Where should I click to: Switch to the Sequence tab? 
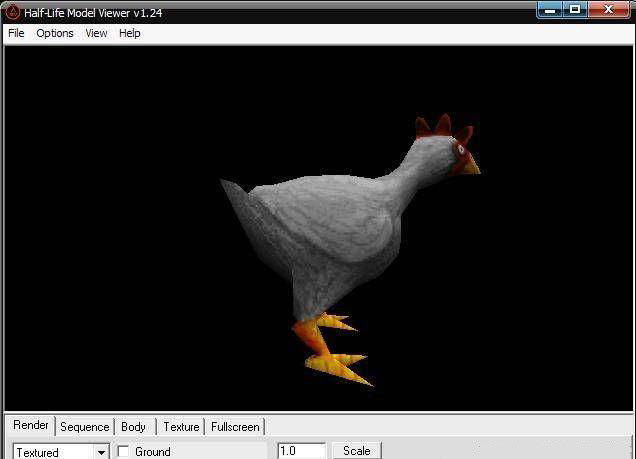point(84,427)
